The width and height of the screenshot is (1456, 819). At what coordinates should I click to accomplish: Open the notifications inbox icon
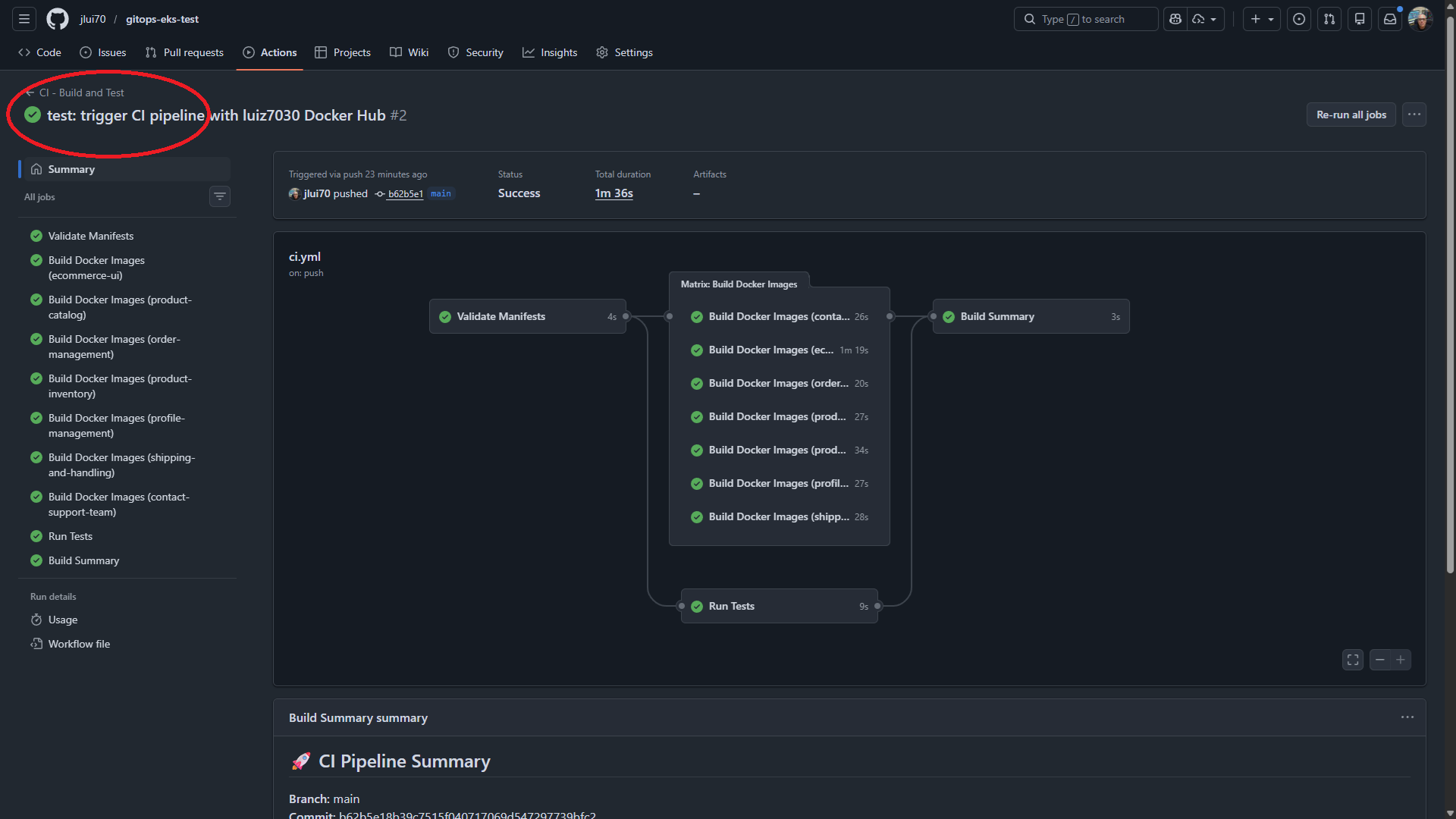point(1390,19)
